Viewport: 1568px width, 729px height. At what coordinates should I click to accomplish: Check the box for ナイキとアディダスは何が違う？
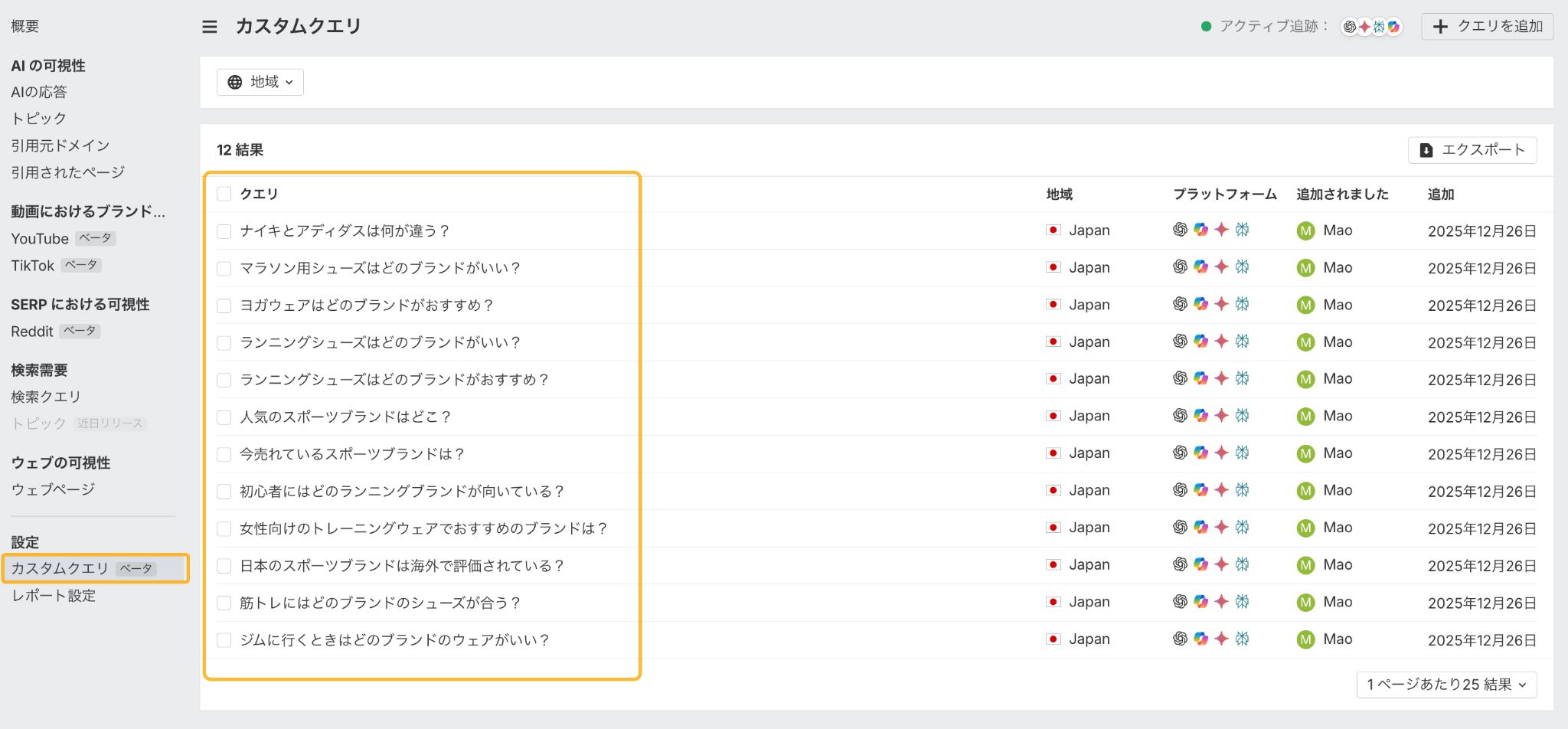[224, 231]
